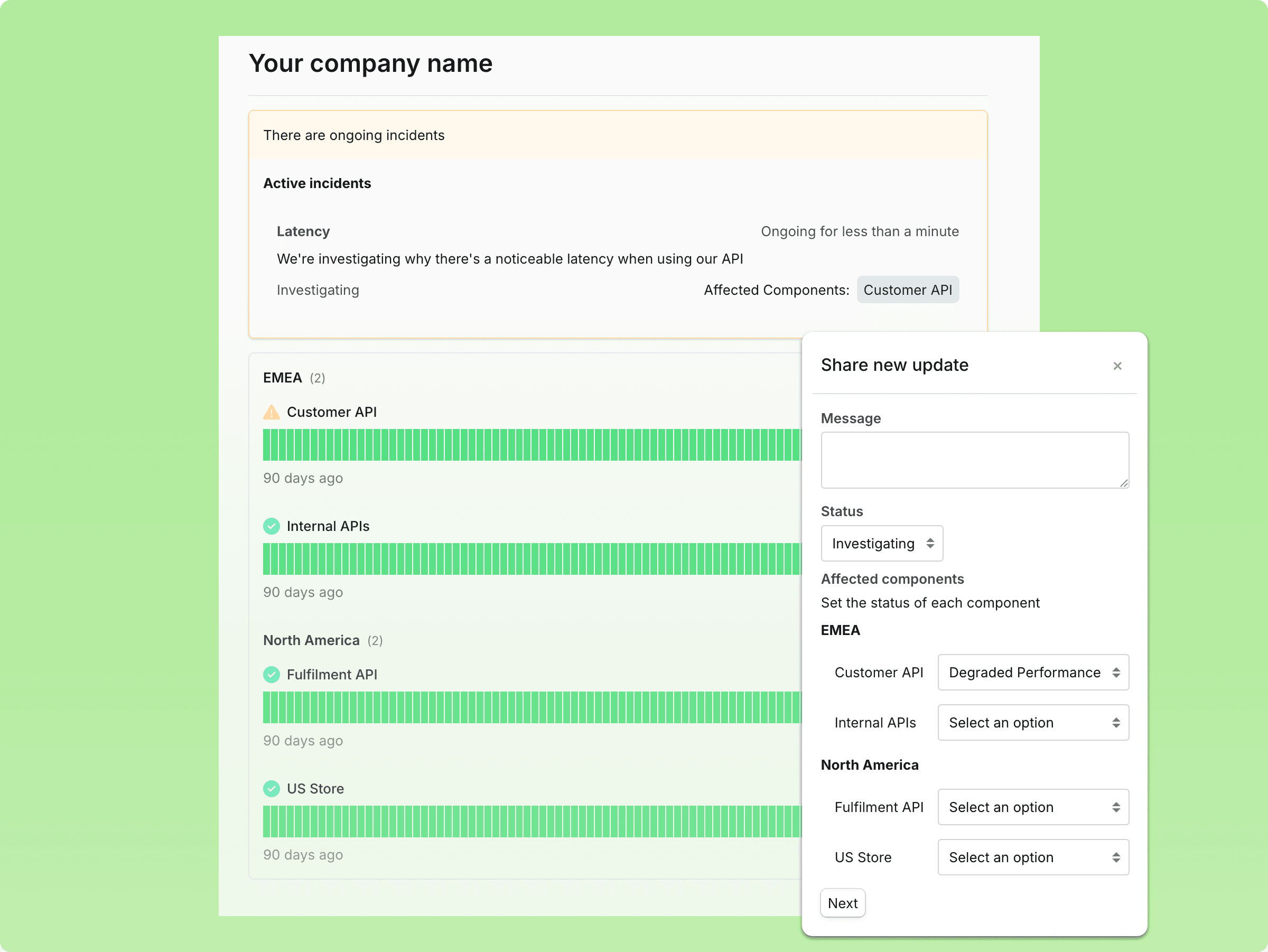The image size is (1268, 952).
Task: Change Customer API from Degraded Performance
Action: pyautogui.click(x=1032, y=673)
